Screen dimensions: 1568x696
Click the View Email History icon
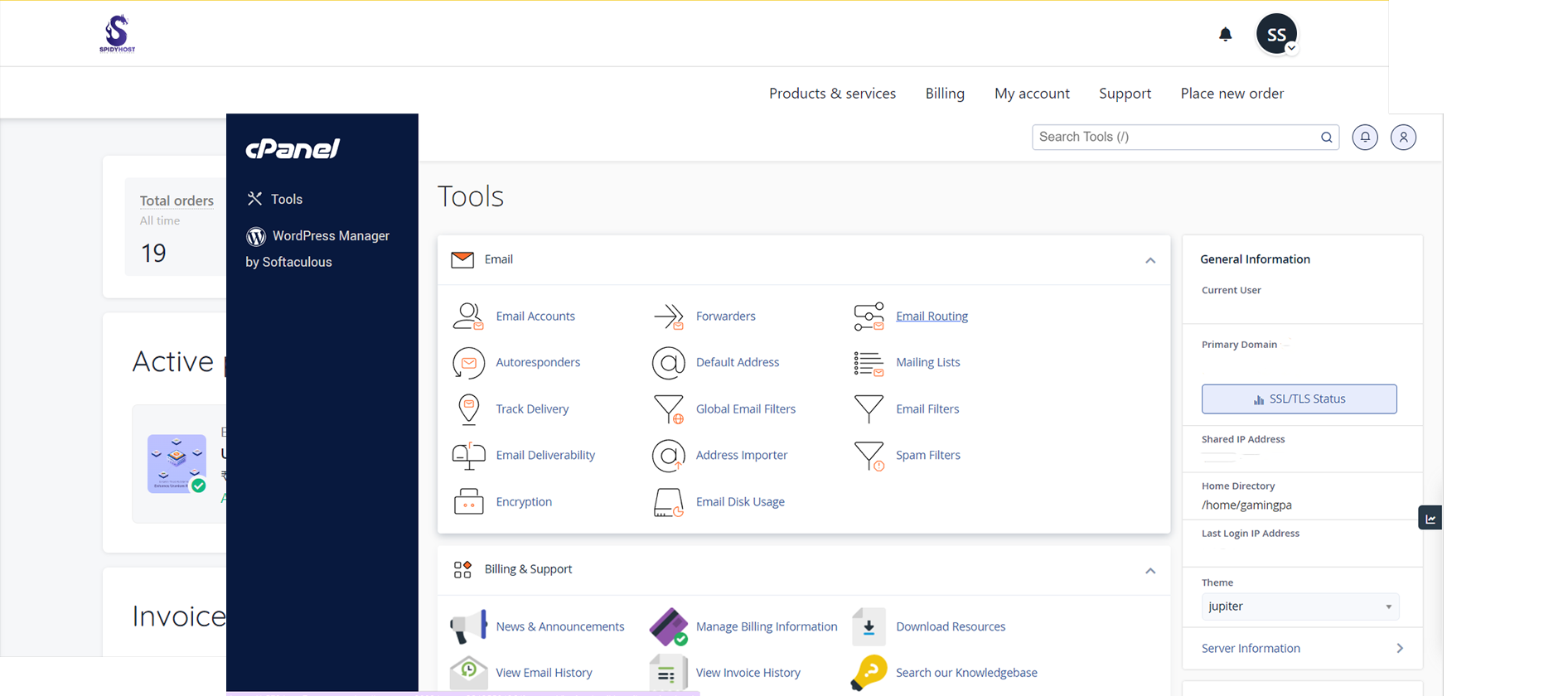pyautogui.click(x=468, y=673)
